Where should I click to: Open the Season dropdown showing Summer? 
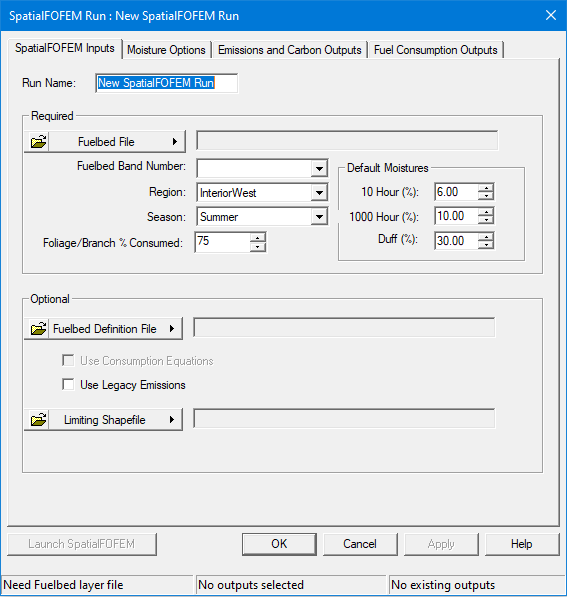319,217
